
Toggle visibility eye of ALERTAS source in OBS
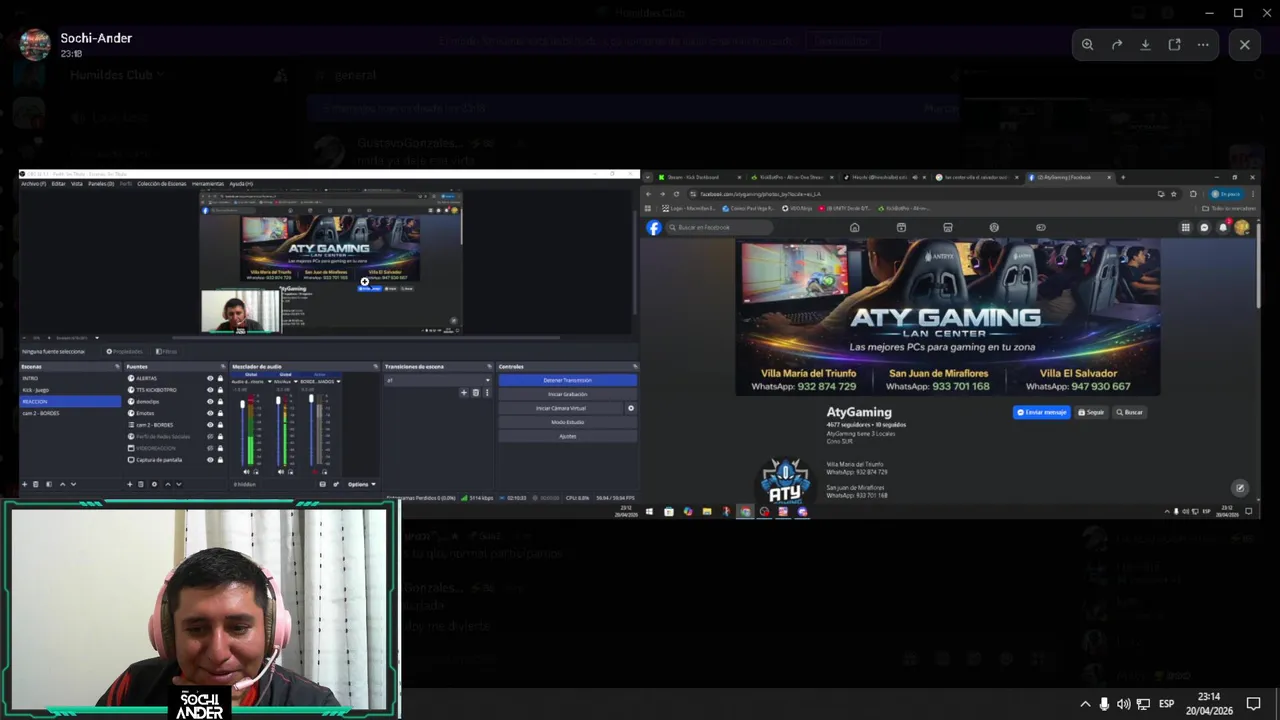point(210,378)
